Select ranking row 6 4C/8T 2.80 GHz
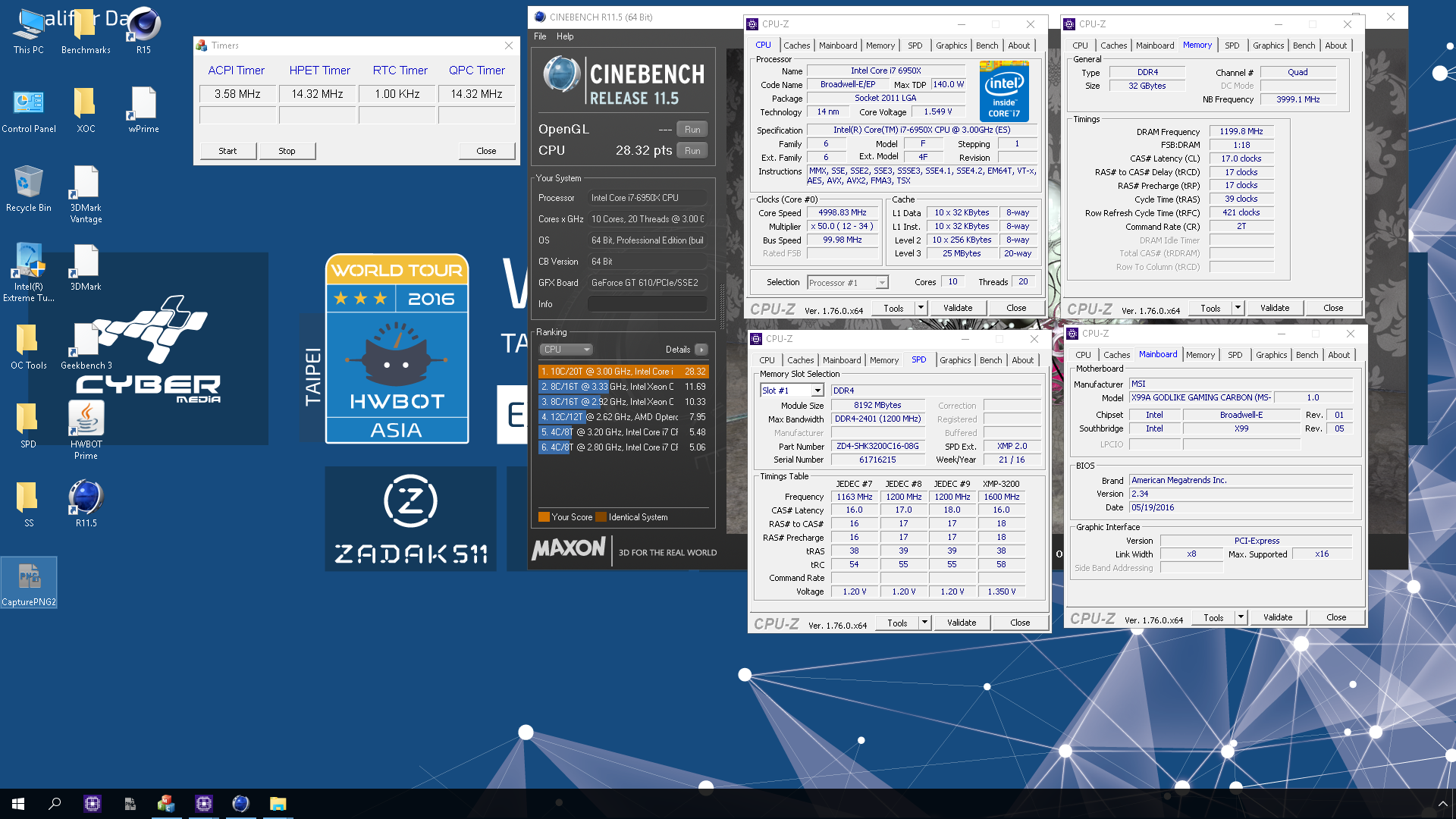 click(x=623, y=447)
